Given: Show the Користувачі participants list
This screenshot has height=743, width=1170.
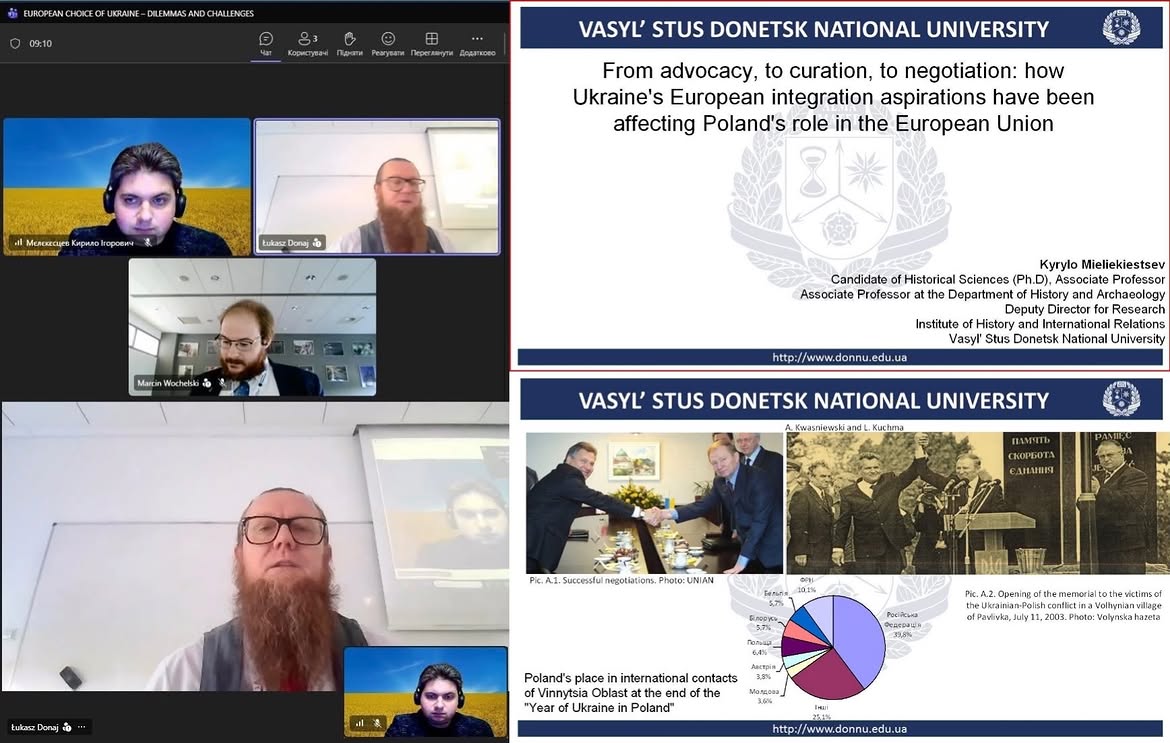Looking at the screenshot, I should pyautogui.click(x=307, y=43).
